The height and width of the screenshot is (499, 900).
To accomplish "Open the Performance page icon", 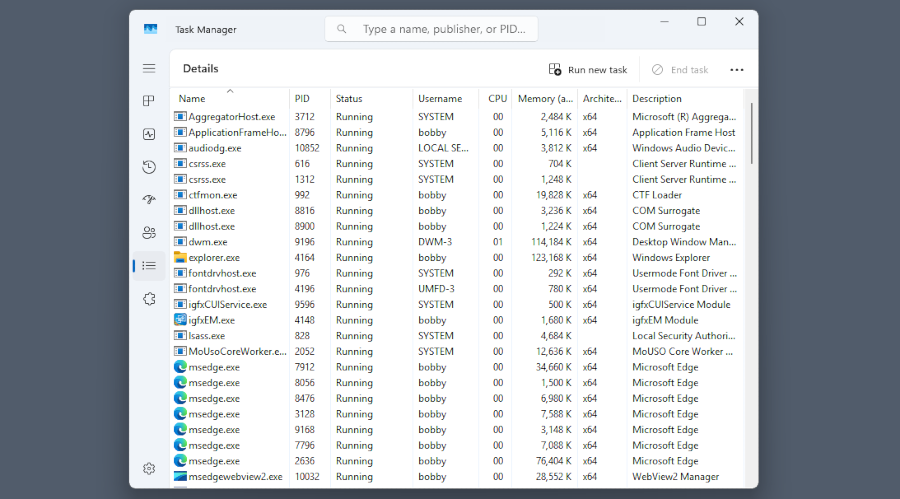I will coord(149,134).
